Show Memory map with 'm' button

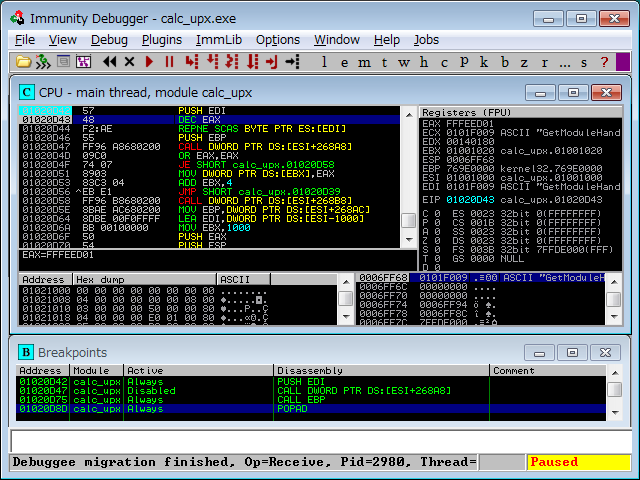click(364, 62)
